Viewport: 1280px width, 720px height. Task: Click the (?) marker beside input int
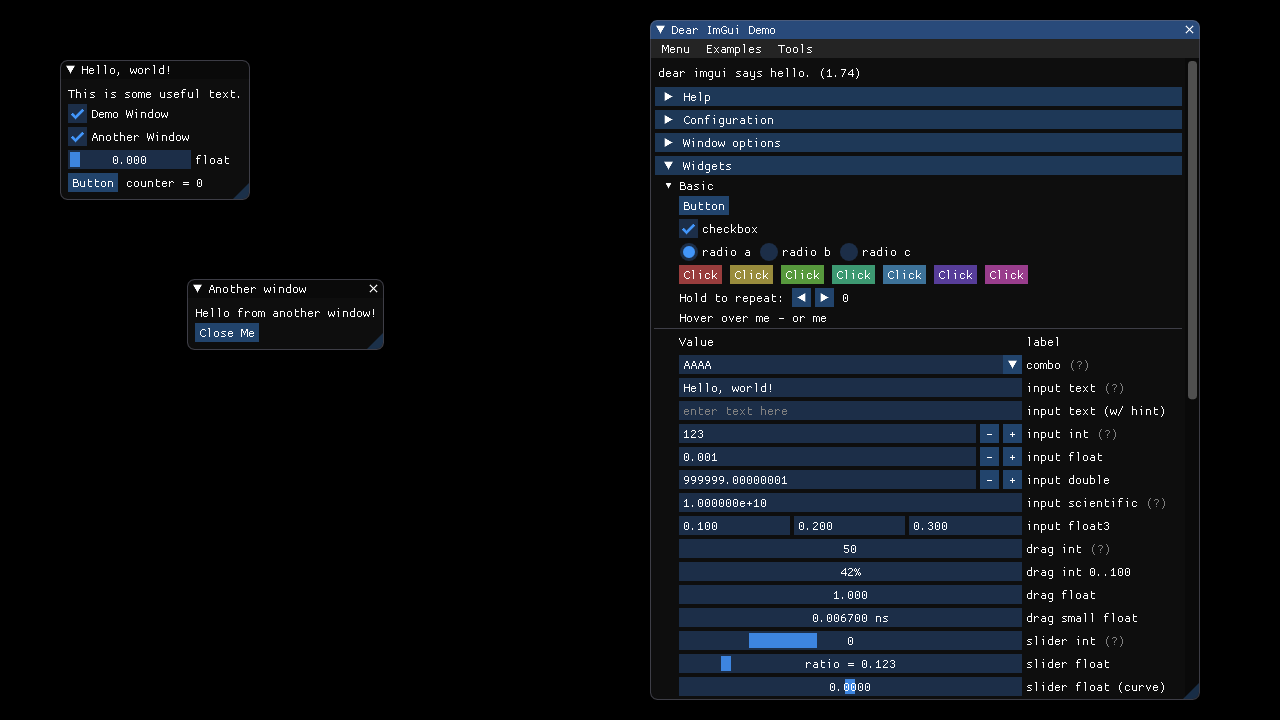point(1107,434)
